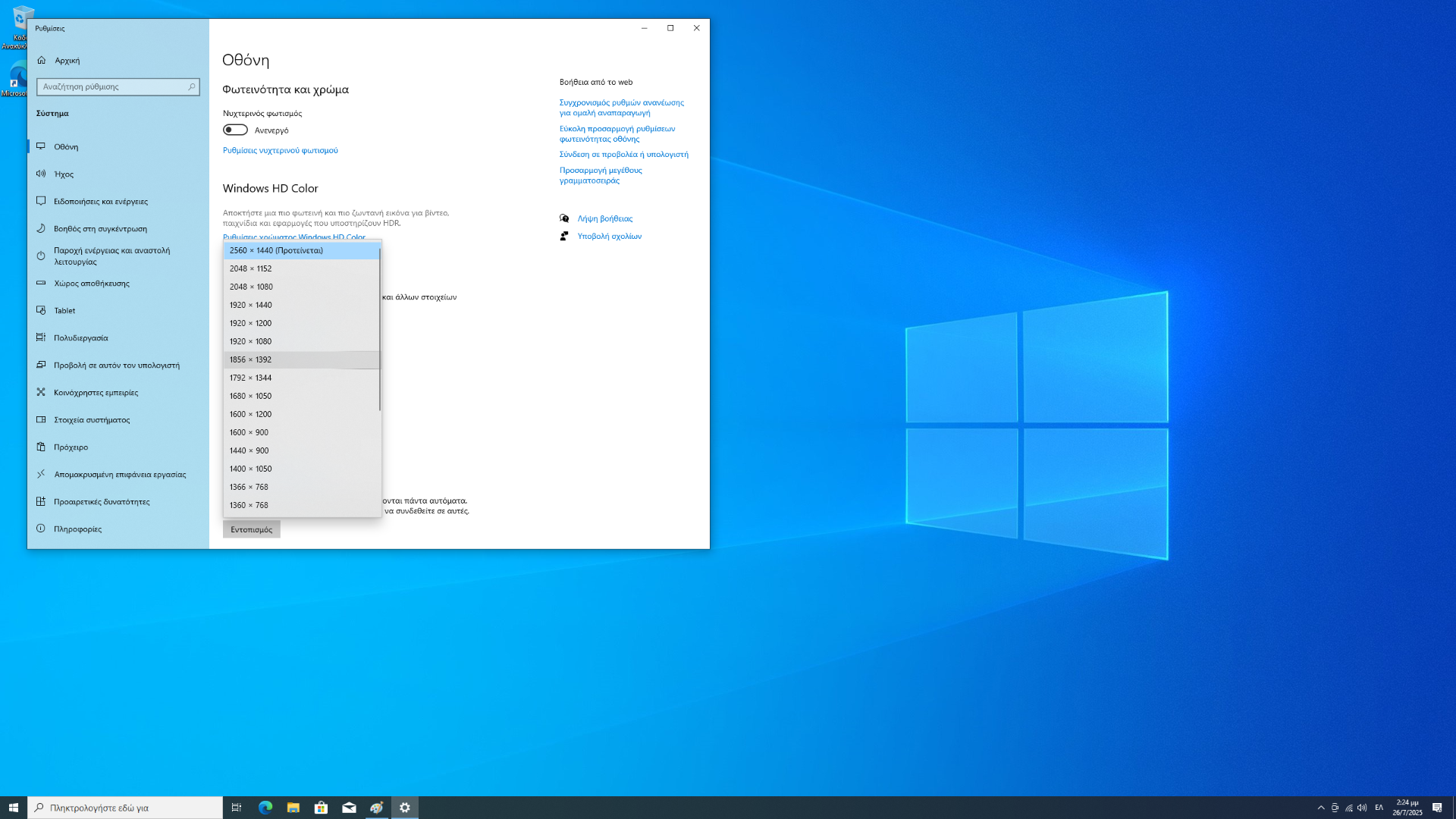Select resolution 2048 × 1152
The height and width of the screenshot is (819, 1456).
pos(301,269)
